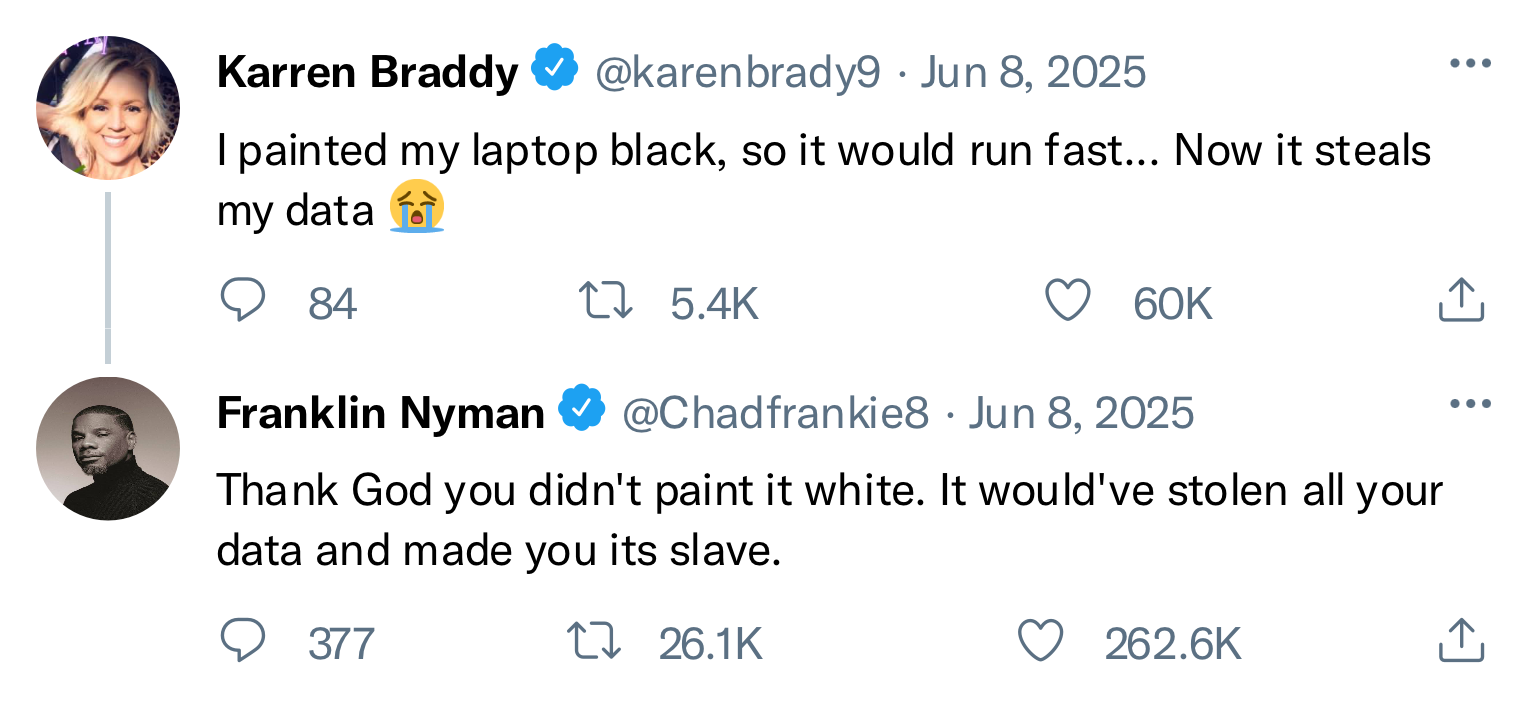
Task: Click Karren Braddy's verified badge
Action: [x=553, y=70]
